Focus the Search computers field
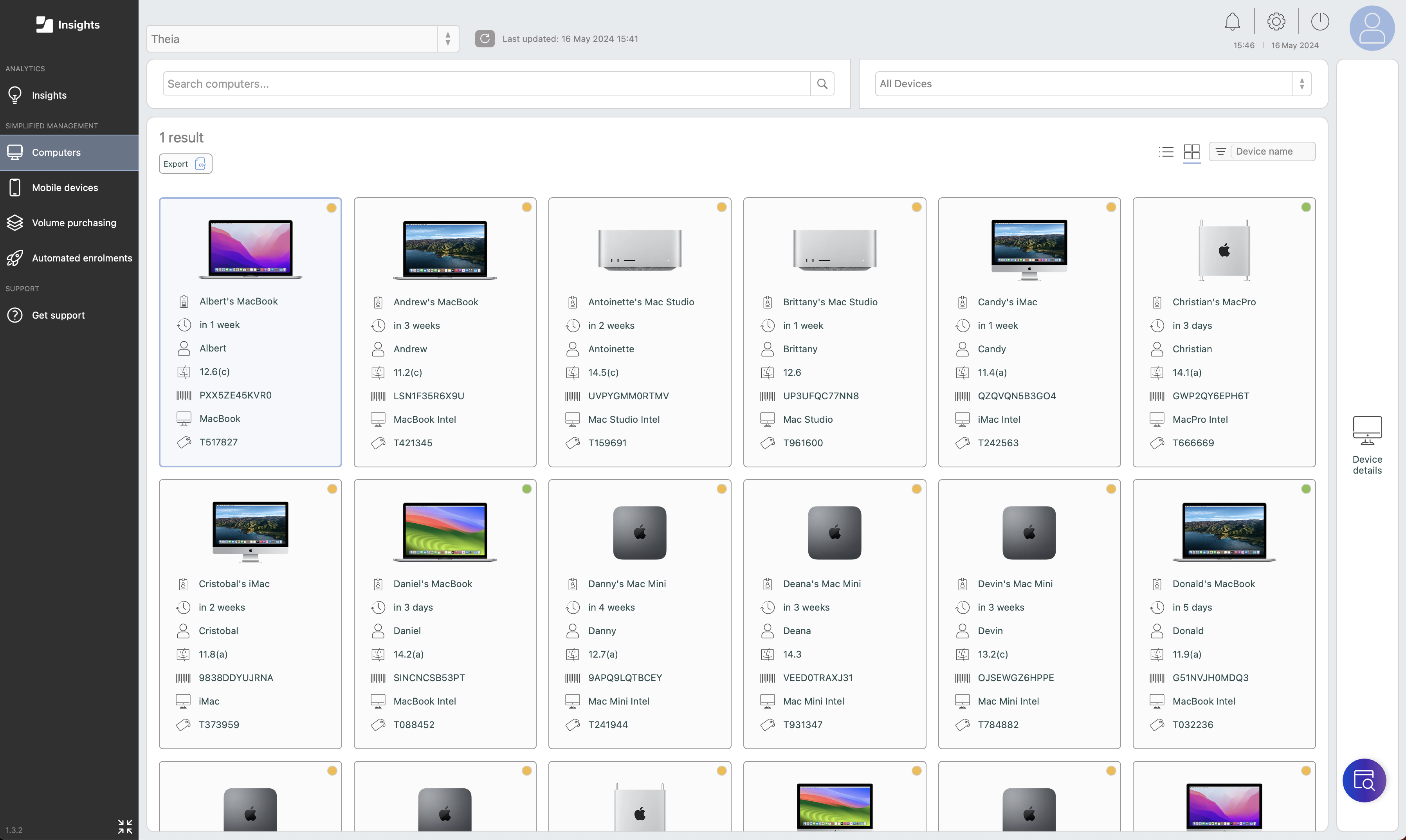Viewport: 1406px width, 840px height. [486, 84]
